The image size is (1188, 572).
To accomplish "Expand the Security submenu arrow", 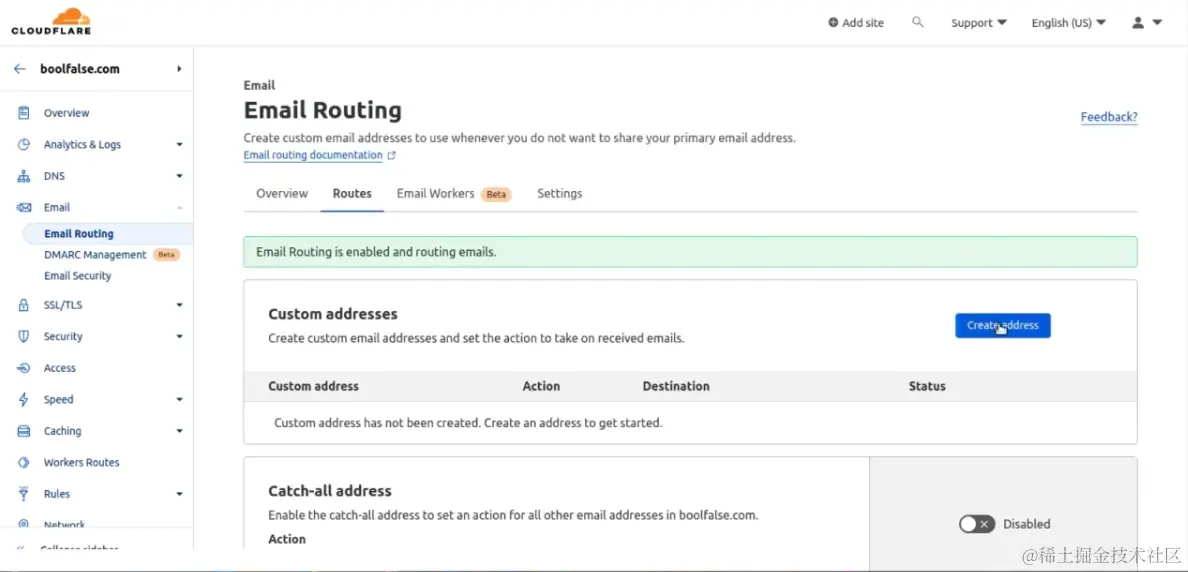I will pos(180,336).
